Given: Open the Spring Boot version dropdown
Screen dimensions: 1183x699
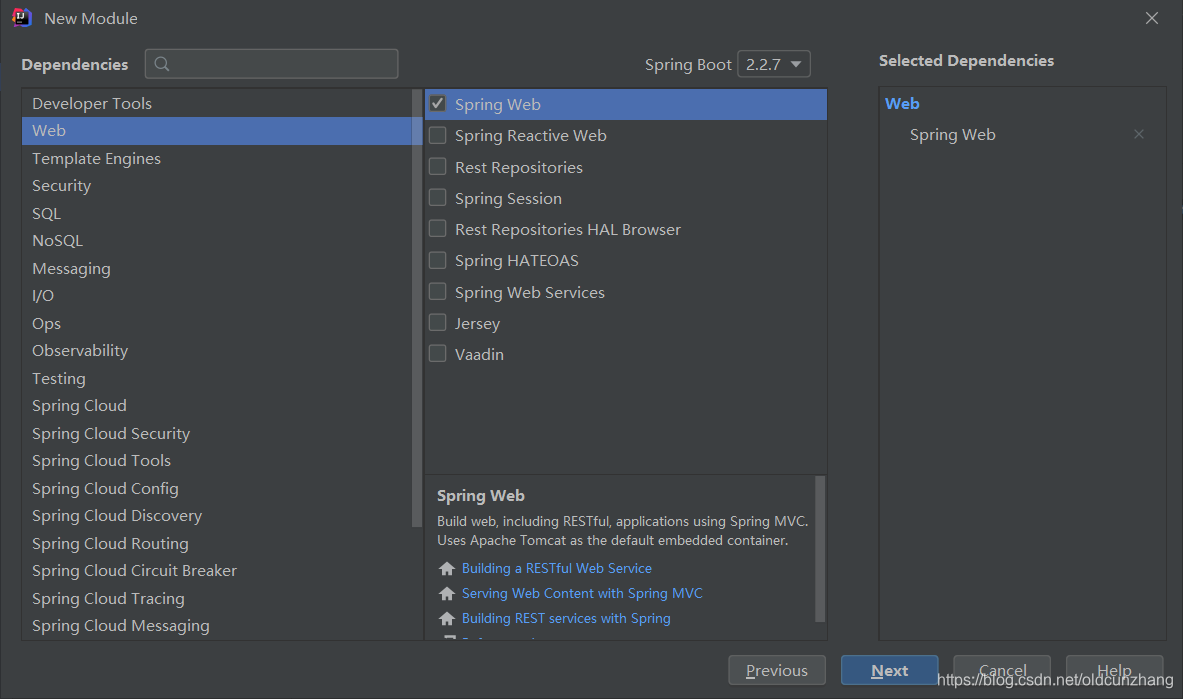Looking at the screenshot, I should 773,64.
